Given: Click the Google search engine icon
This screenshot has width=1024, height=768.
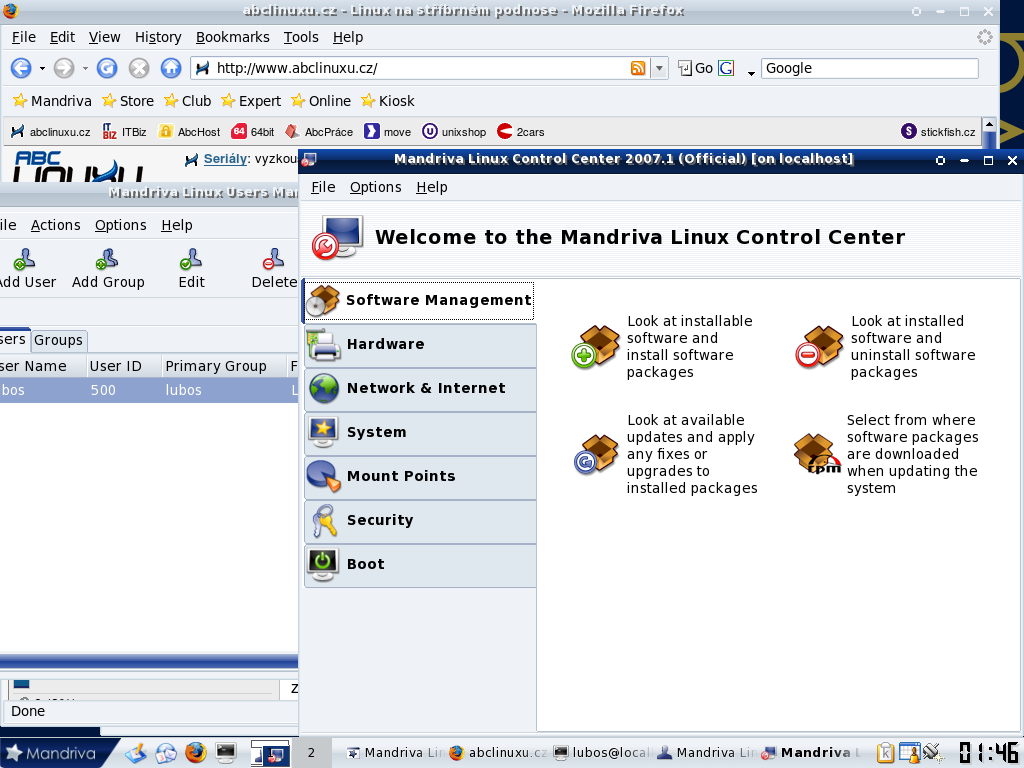Looking at the screenshot, I should [x=726, y=68].
